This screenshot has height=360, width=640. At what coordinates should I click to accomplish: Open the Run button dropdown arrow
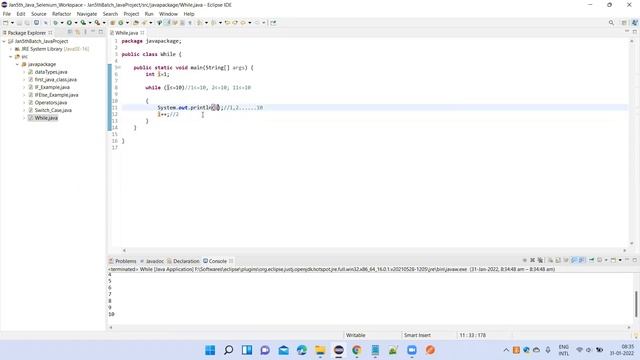point(76,23)
